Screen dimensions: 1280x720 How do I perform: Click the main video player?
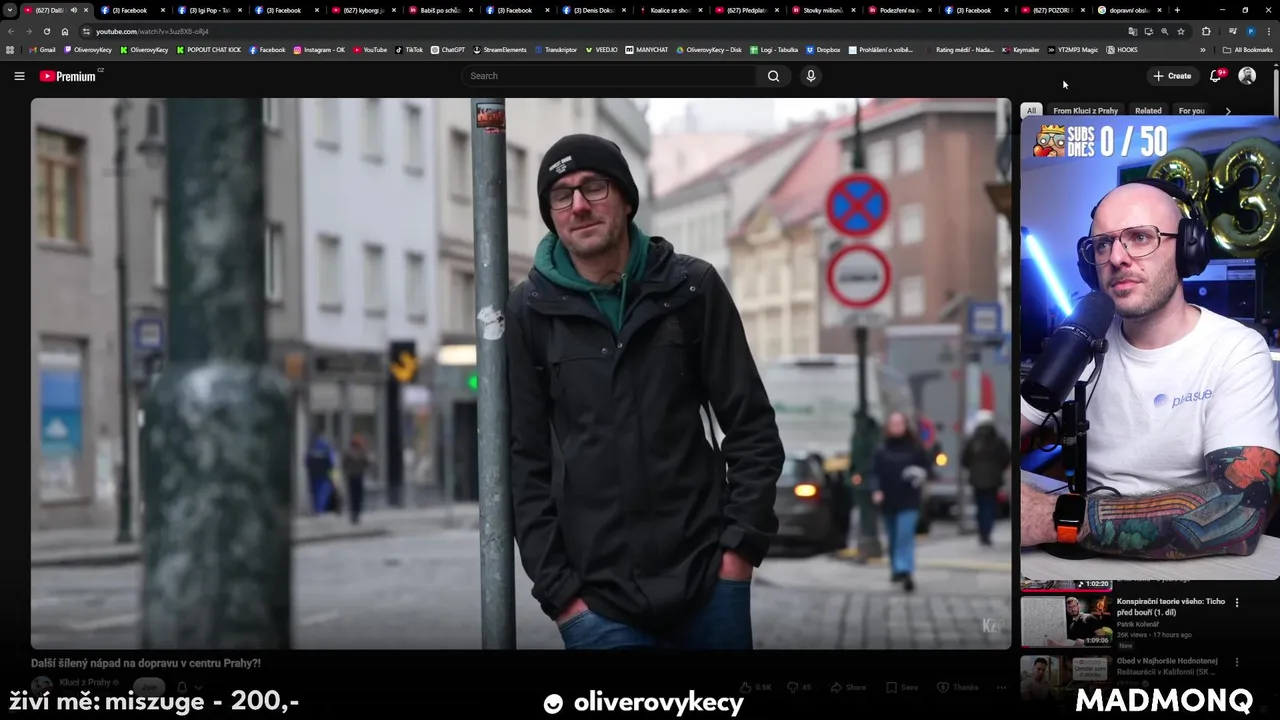520,373
